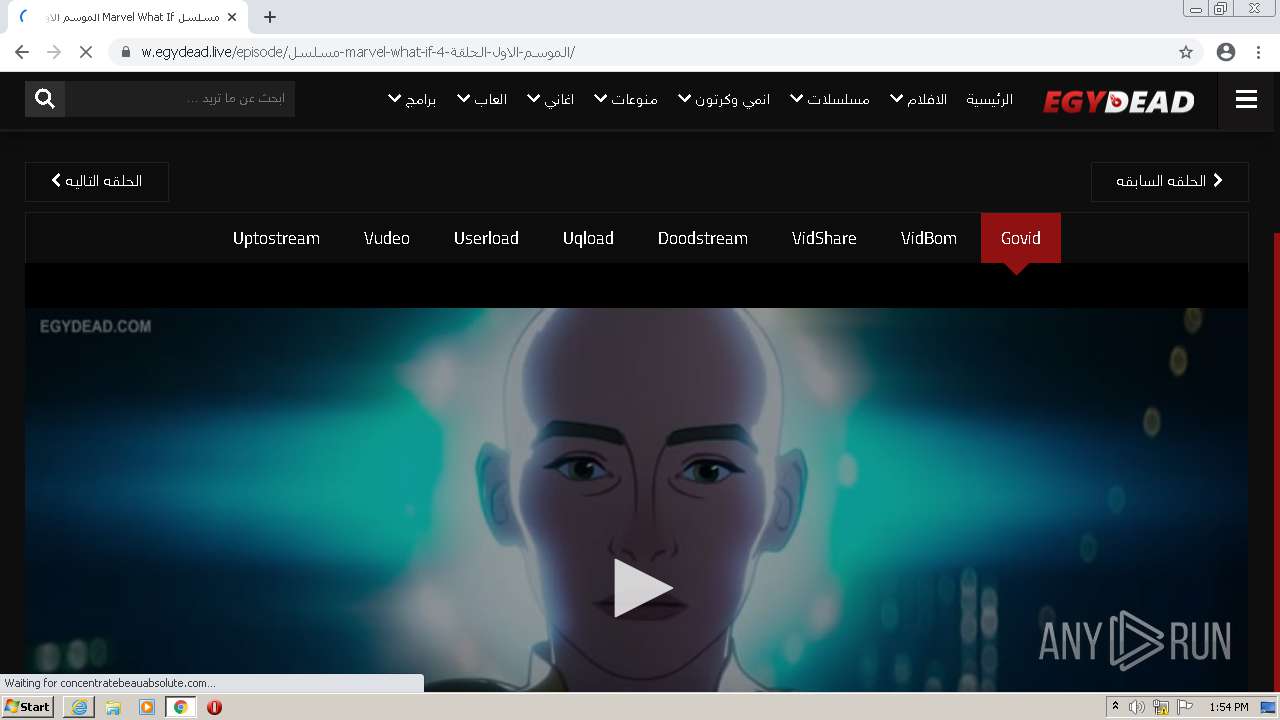Bookmark this page with star icon
This screenshot has height=720, width=1280.
[1186, 52]
